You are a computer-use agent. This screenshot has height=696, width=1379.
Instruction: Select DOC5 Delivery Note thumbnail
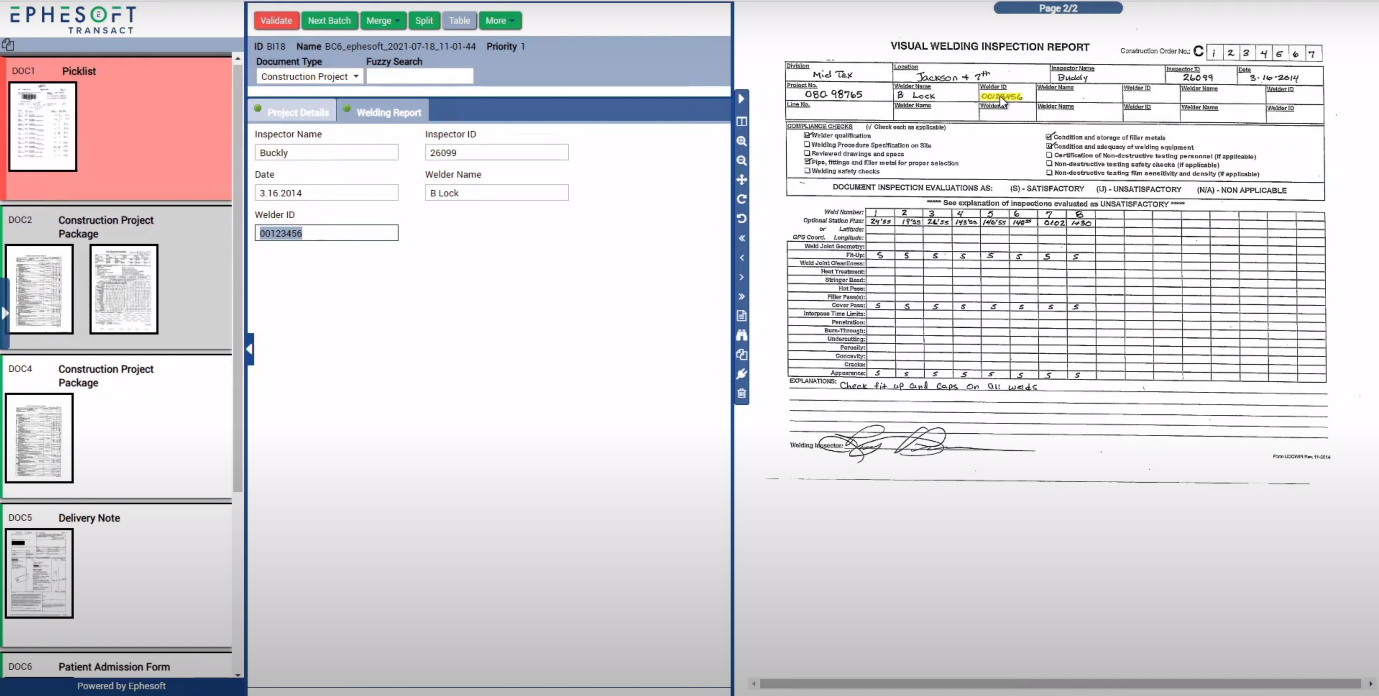(x=39, y=573)
